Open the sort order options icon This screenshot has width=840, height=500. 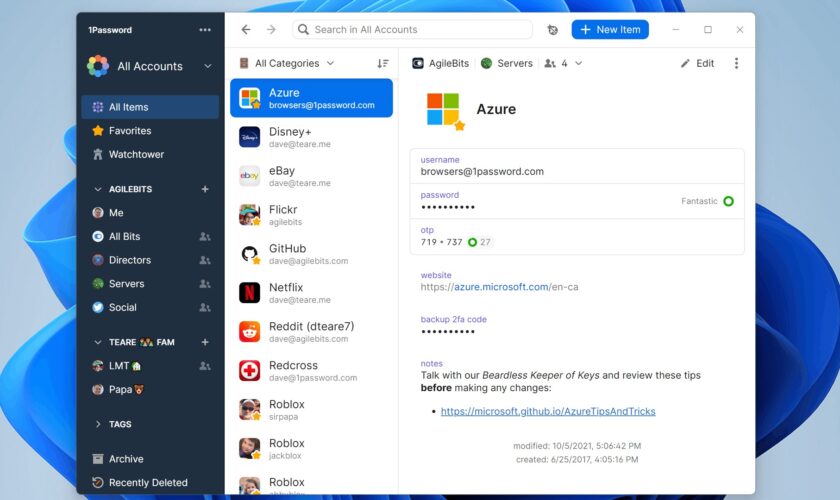382,63
